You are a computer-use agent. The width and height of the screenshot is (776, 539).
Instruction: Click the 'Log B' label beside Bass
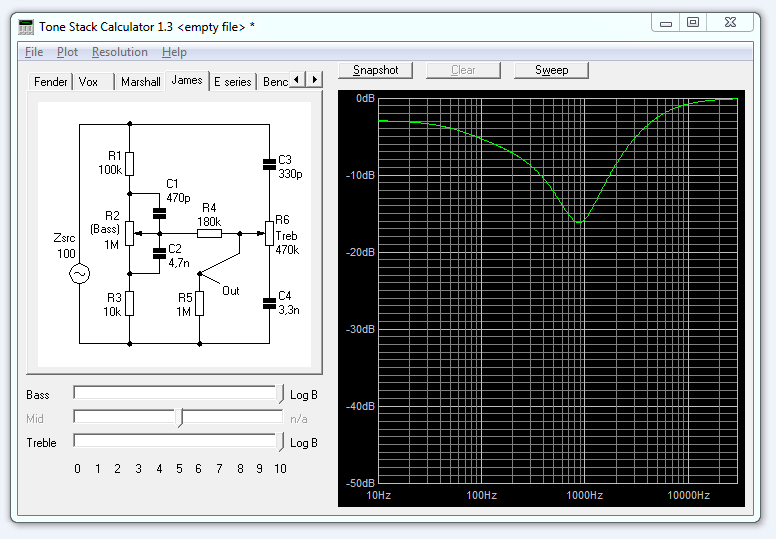coord(303,395)
